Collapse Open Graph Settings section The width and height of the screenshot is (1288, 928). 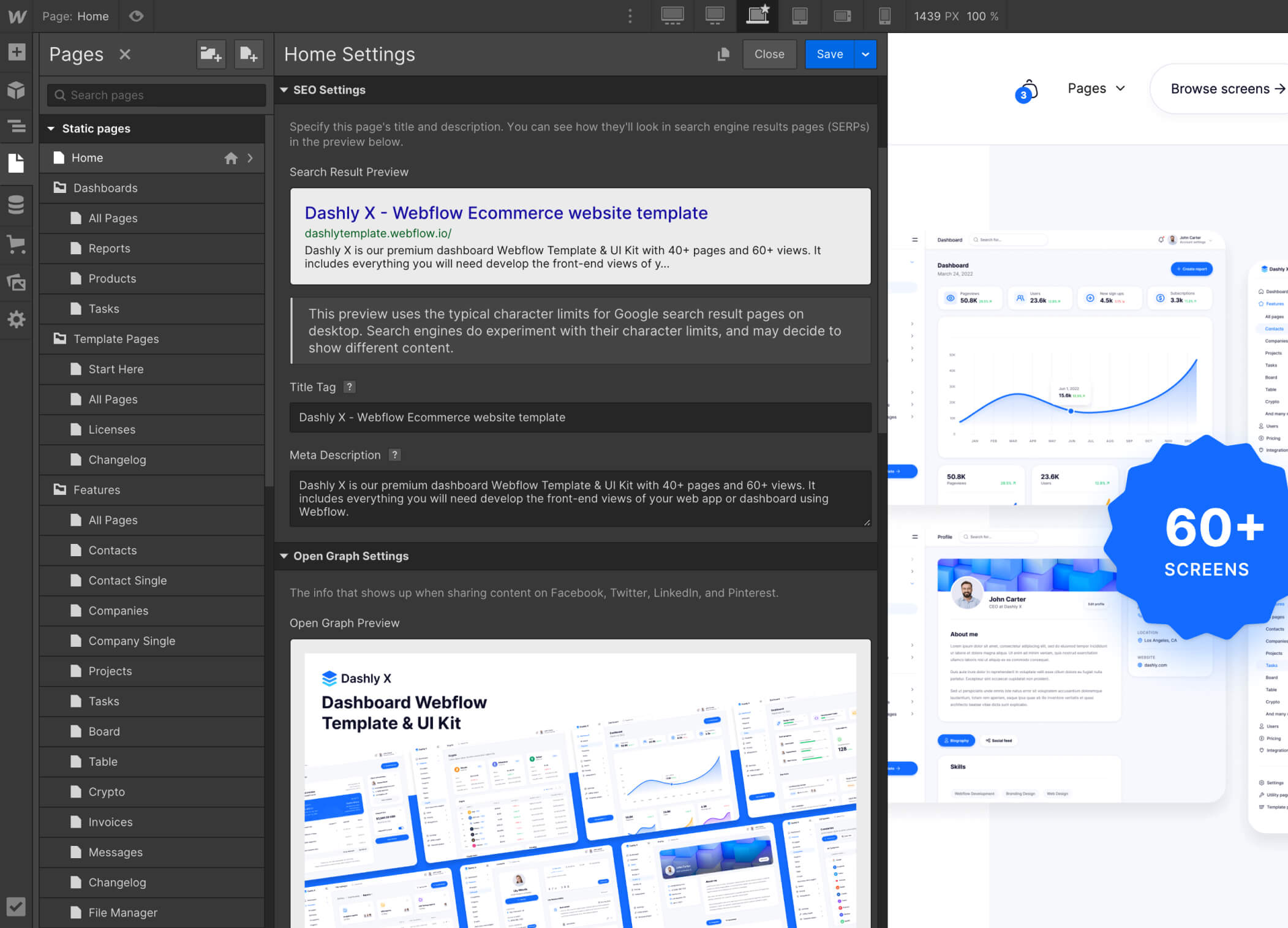(x=284, y=556)
